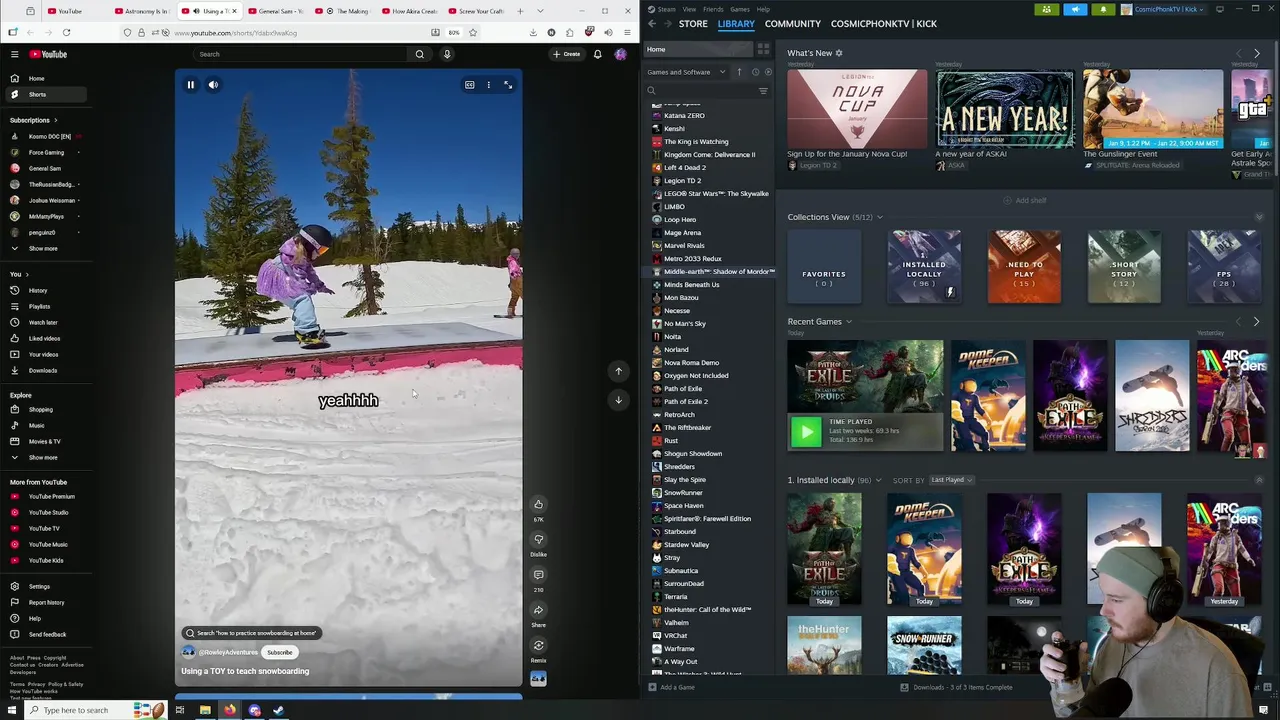Open the Steam announcements megaphone button
The height and width of the screenshot is (720, 1280).
tap(1075, 9)
